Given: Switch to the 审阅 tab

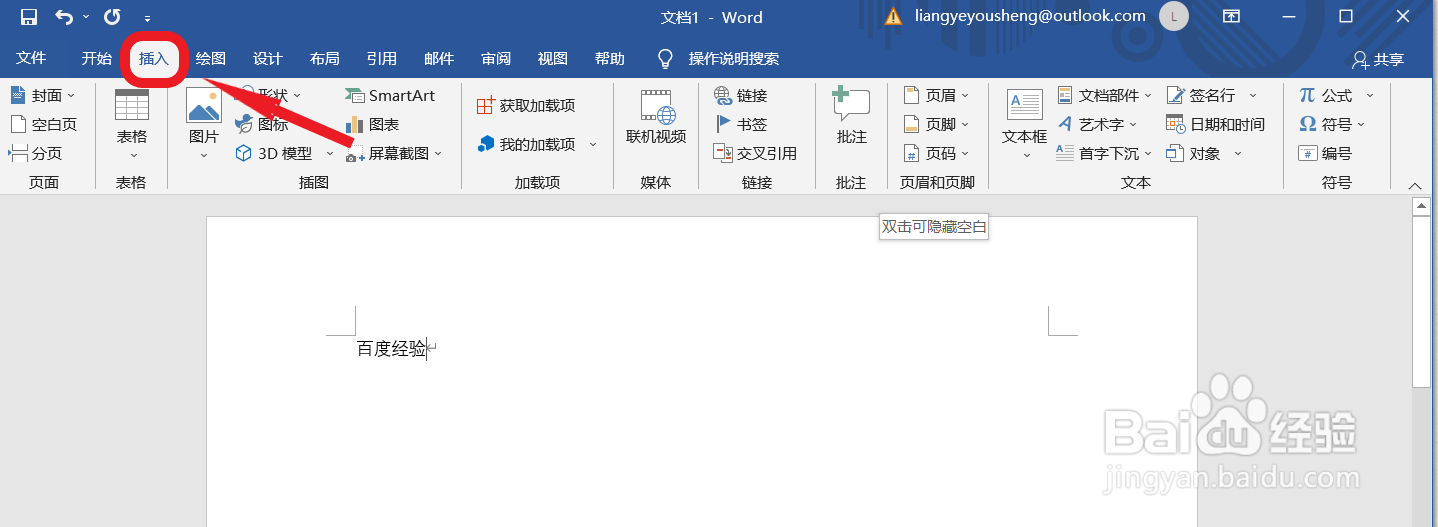Looking at the screenshot, I should (x=496, y=59).
